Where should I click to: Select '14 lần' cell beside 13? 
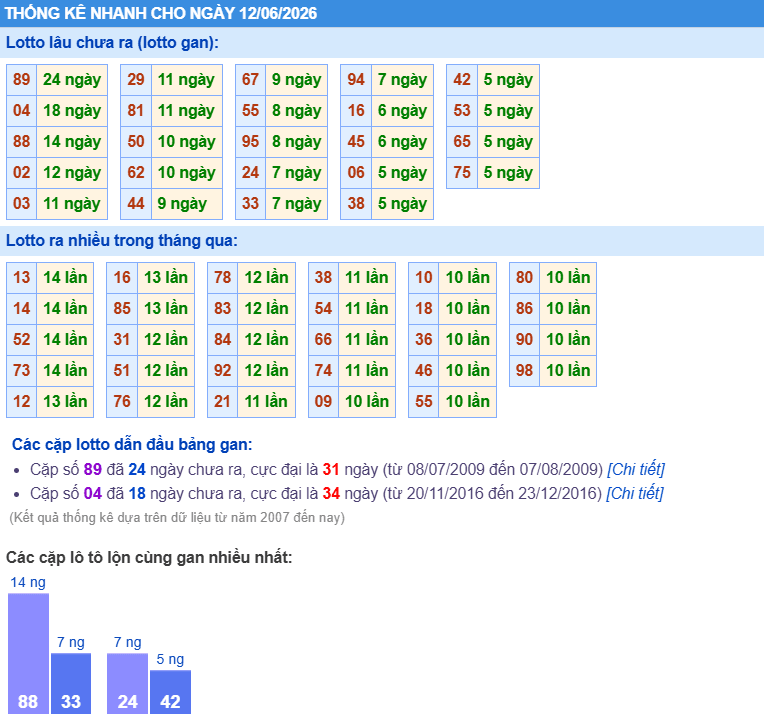point(65,278)
